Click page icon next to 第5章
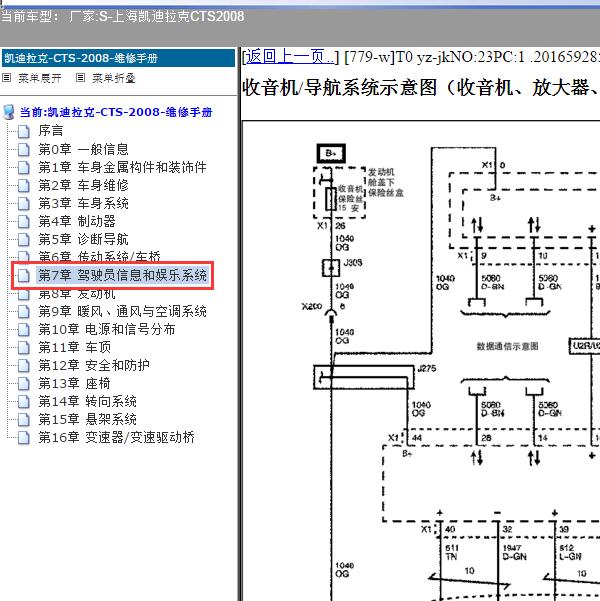Screen dimensions: 600x601 [24, 239]
